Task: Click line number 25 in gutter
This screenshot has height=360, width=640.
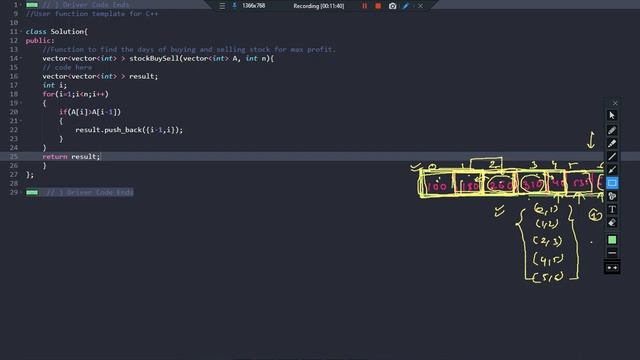Action: click(13, 157)
